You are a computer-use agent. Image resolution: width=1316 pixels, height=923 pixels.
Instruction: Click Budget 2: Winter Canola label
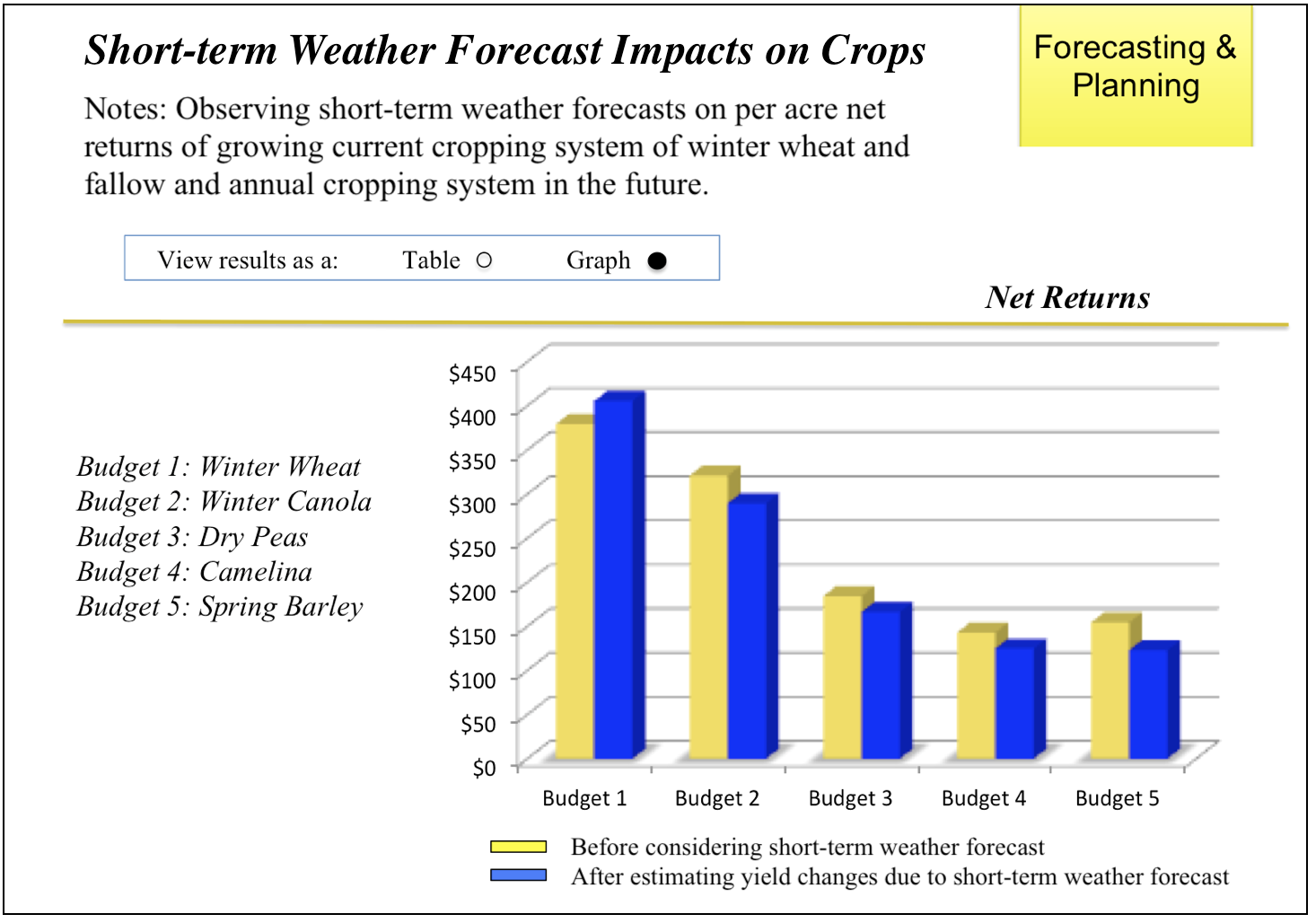pos(224,502)
